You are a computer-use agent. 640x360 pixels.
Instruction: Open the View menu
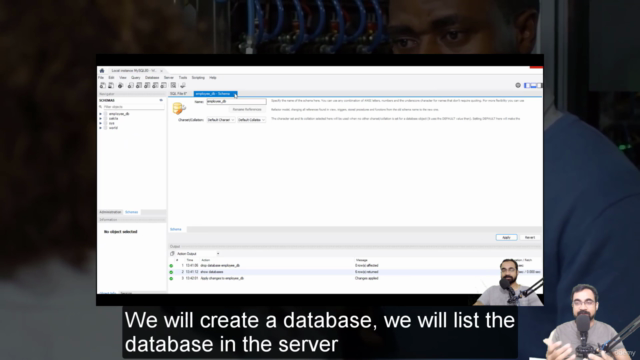point(122,78)
